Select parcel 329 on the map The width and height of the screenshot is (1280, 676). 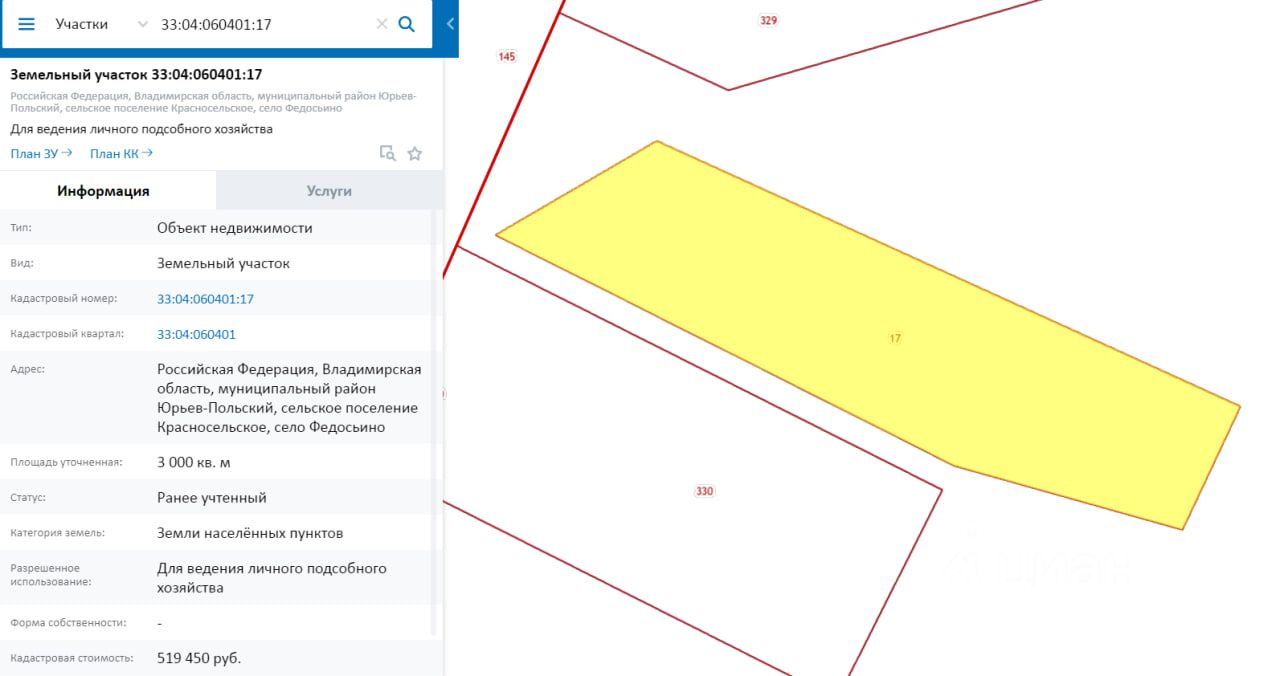[x=768, y=20]
